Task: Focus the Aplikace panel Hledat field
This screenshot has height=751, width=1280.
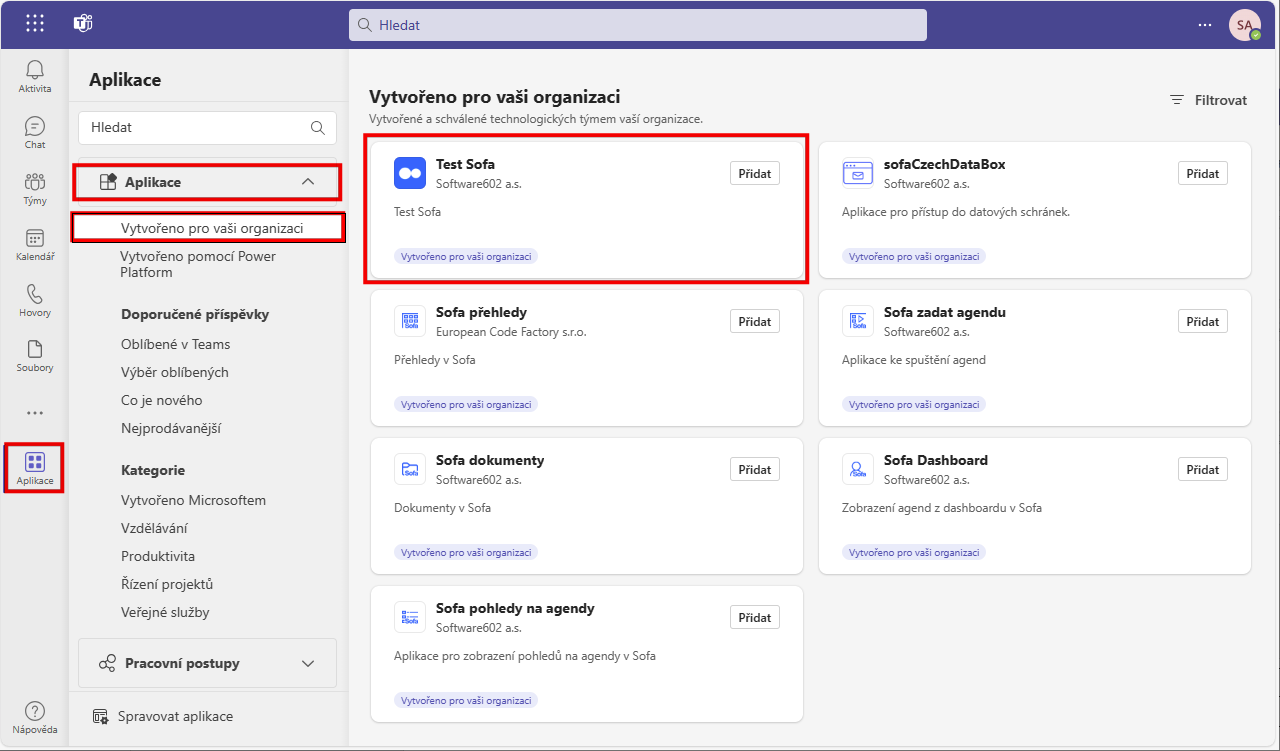Action: (207, 127)
